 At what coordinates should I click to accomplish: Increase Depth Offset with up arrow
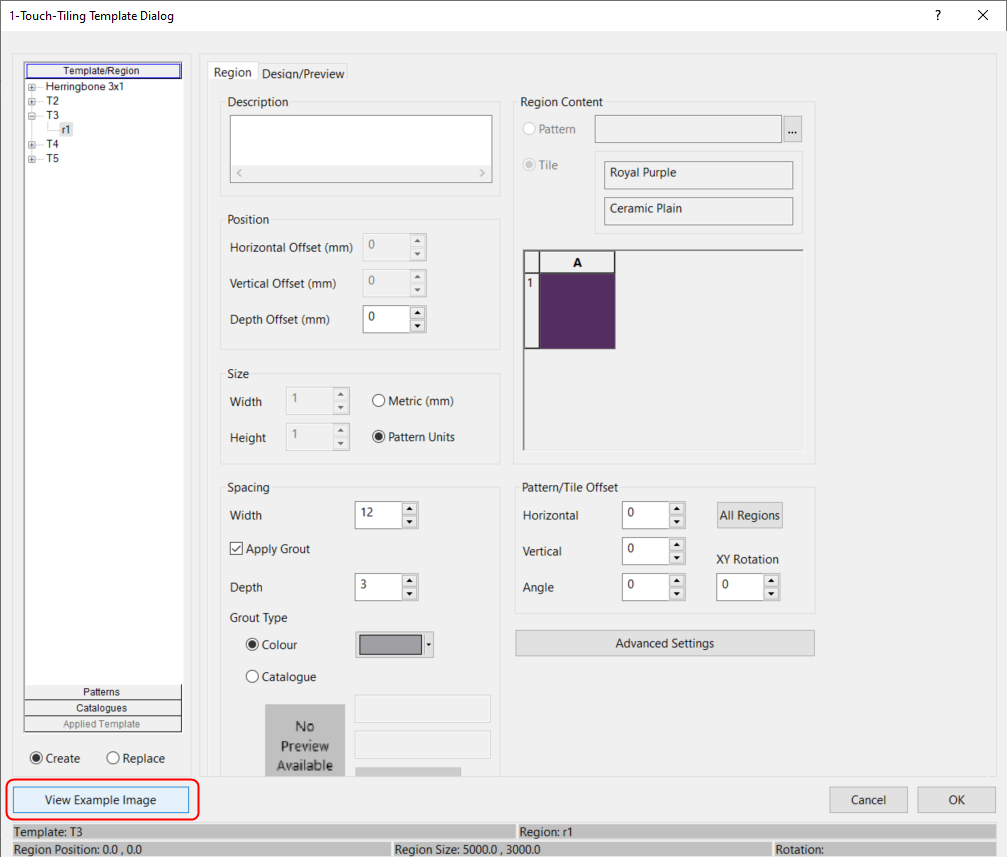[418, 313]
